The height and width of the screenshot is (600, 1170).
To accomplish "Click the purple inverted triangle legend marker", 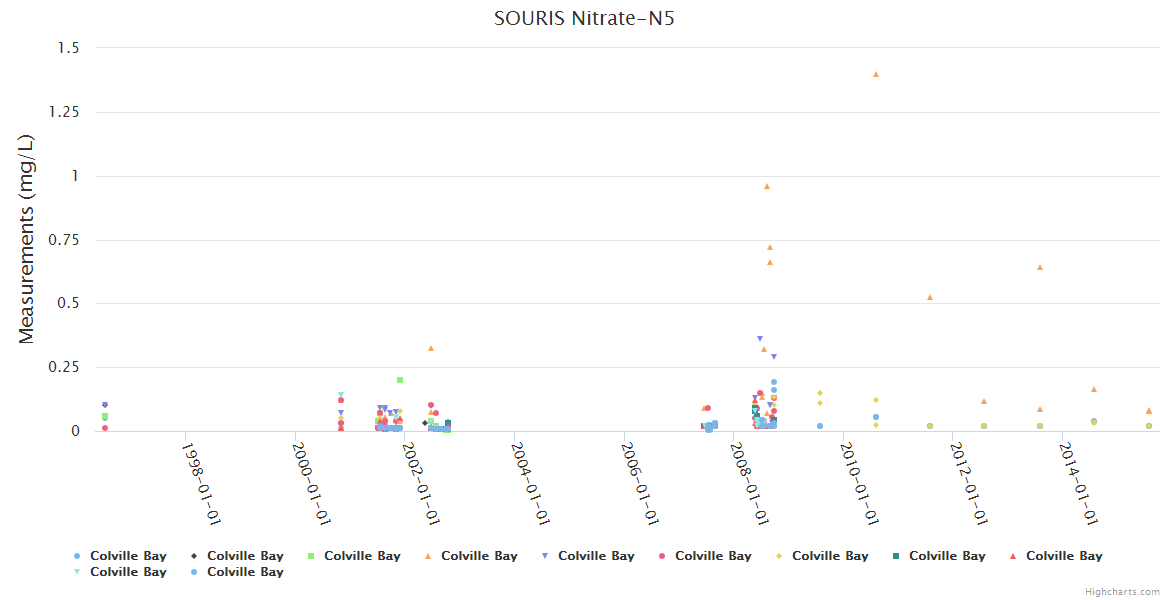I will (545, 556).
